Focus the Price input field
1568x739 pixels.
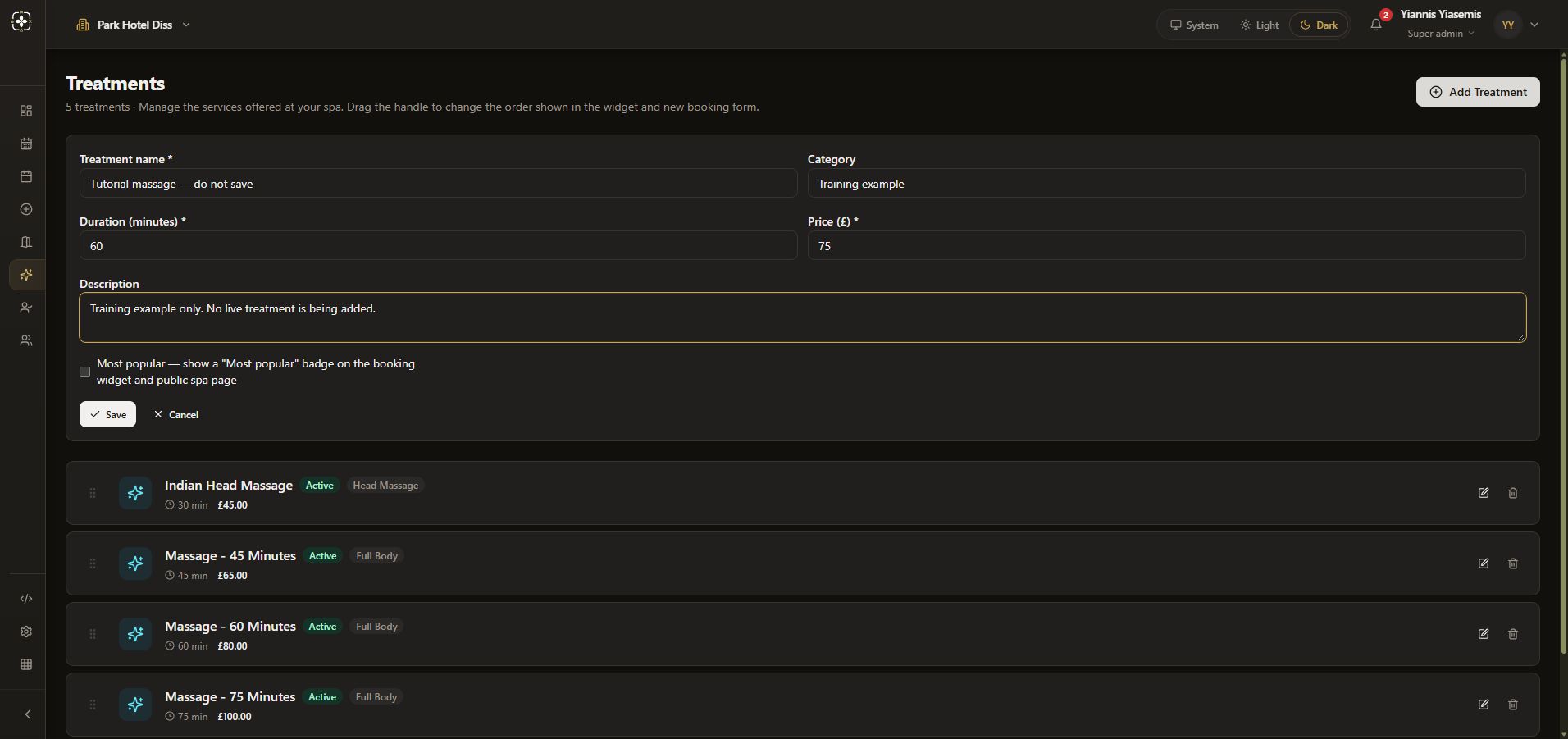[1166, 245]
